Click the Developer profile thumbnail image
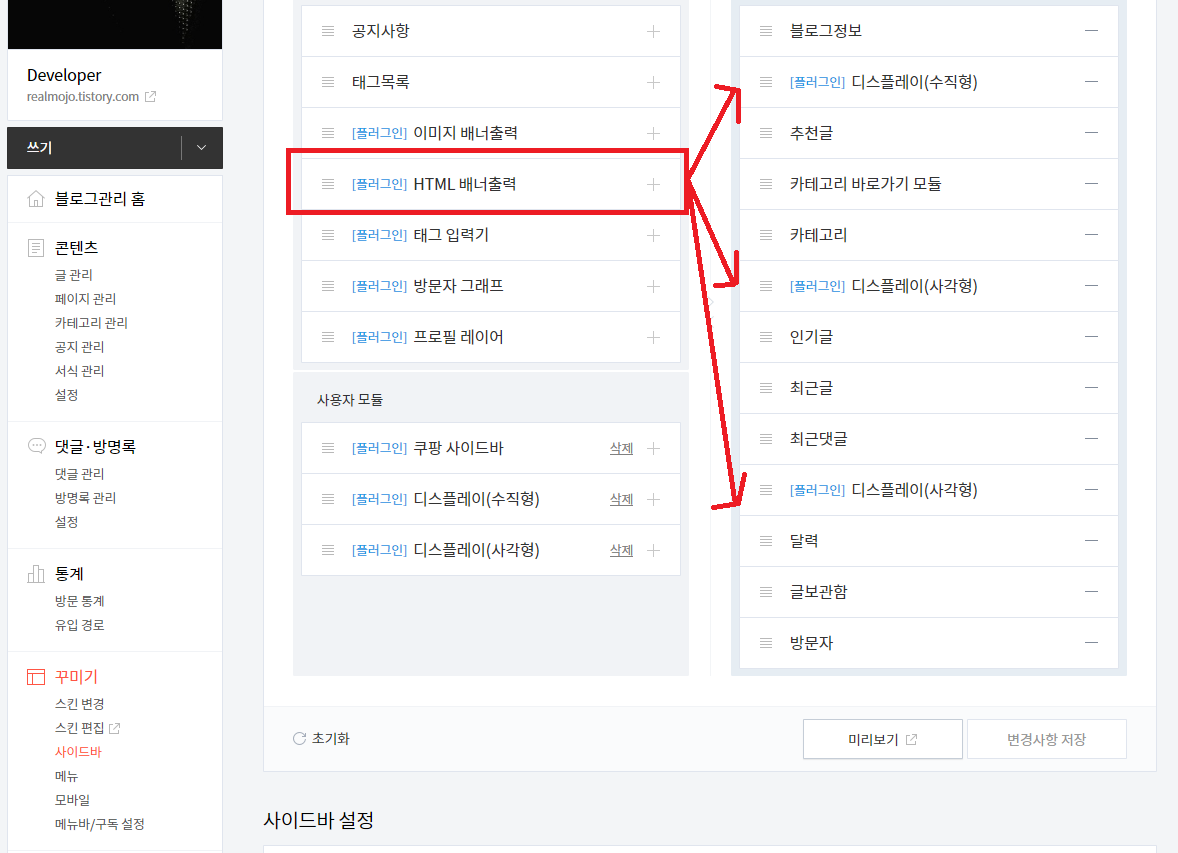This screenshot has width=1178, height=853. (x=114, y=24)
